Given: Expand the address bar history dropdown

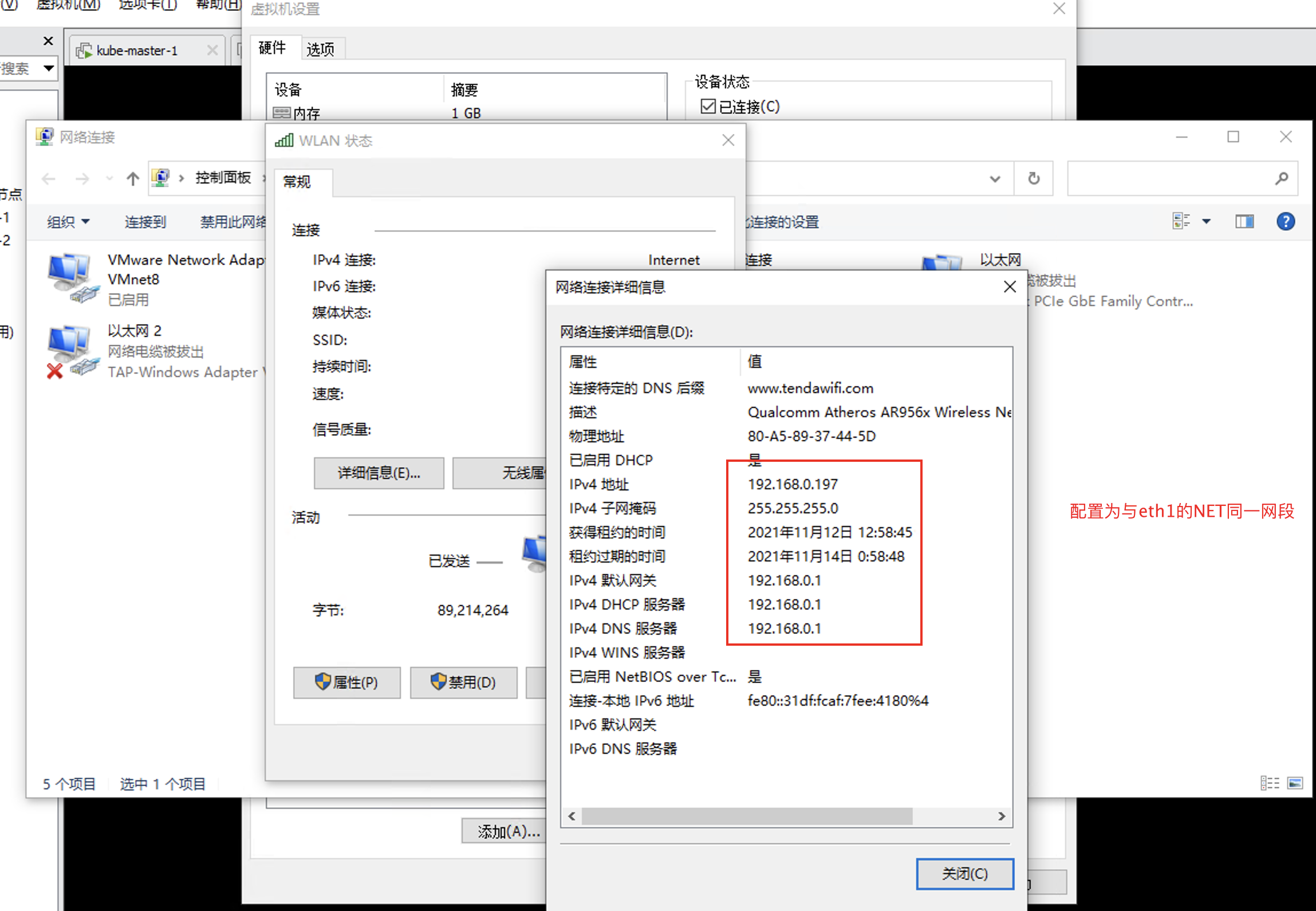Looking at the screenshot, I should coord(995,179).
